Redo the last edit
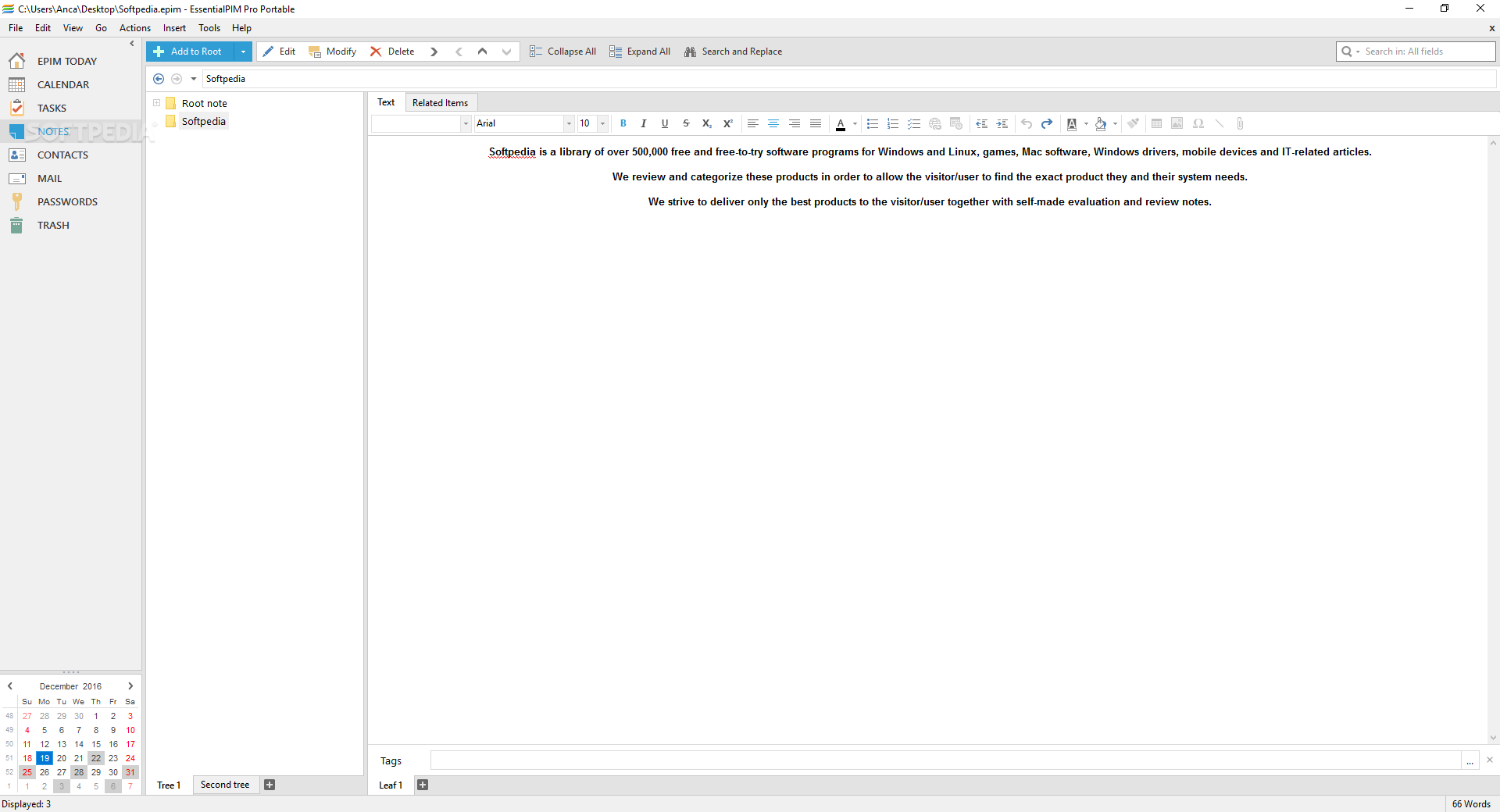The image size is (1500, 812). [x=1047, y=123]
